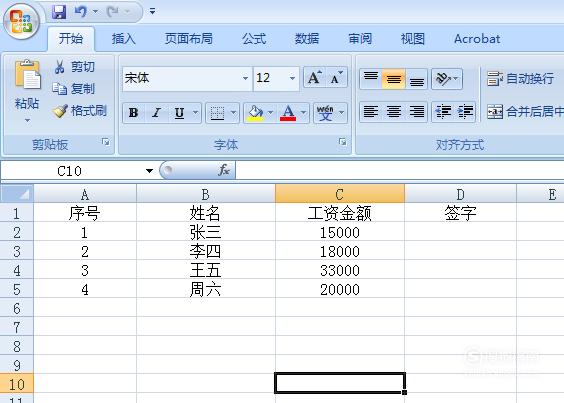
Task: Apply yellow fill color bucket
Action: tap(255, 113)
